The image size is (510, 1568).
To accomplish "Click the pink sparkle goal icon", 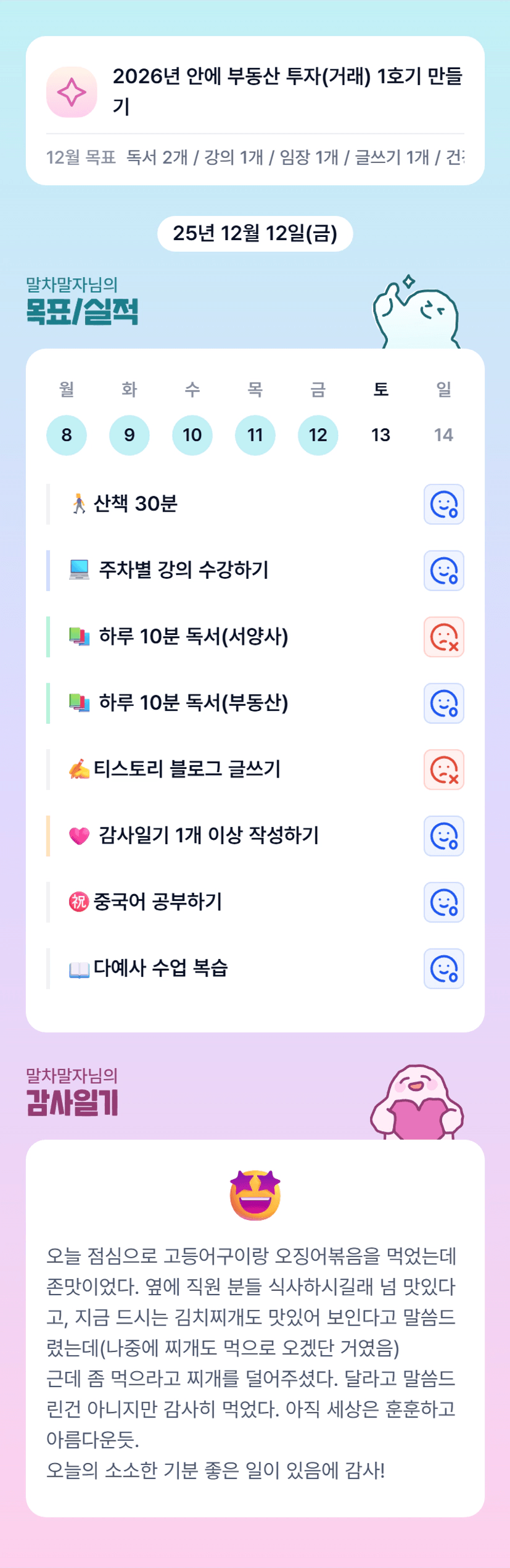I will point(72,92).
